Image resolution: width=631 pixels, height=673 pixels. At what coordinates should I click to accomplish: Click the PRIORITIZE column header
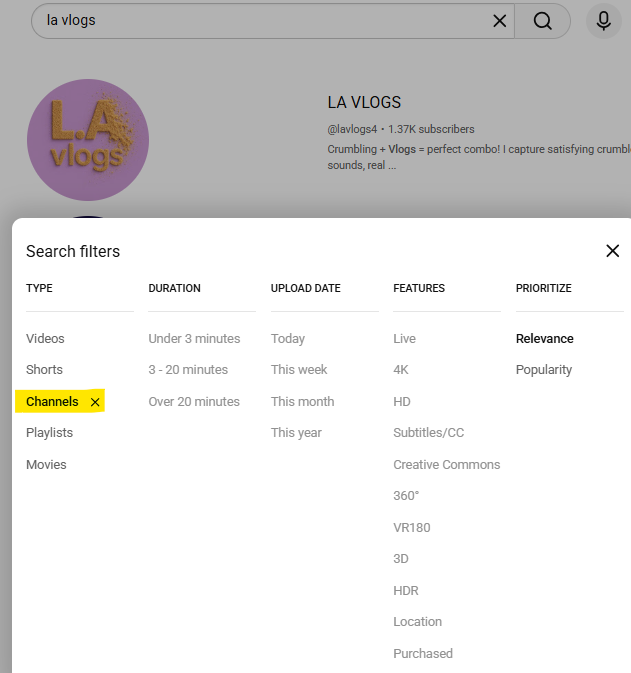(543, 288)
